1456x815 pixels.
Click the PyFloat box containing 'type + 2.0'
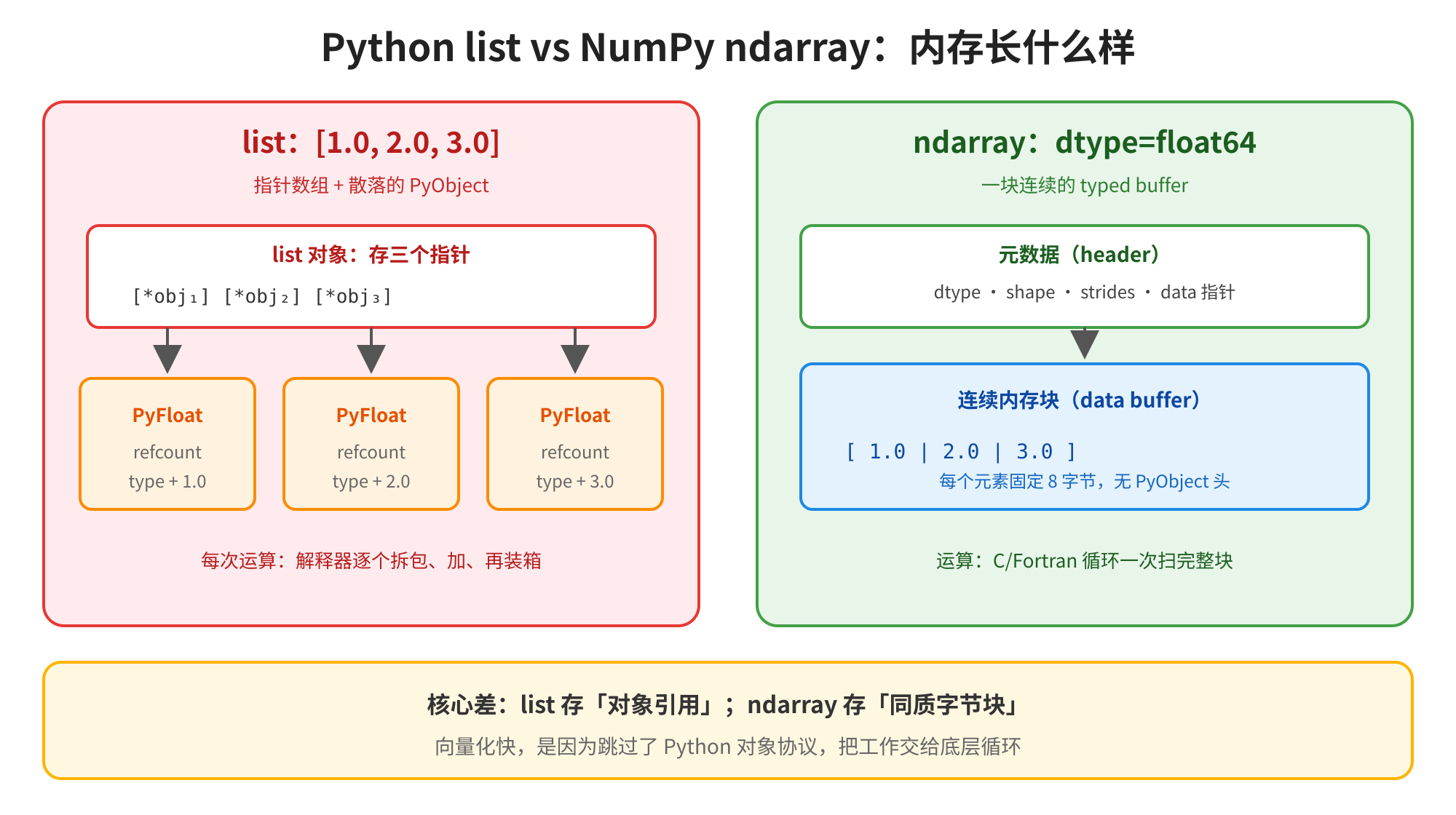point(371,444)
